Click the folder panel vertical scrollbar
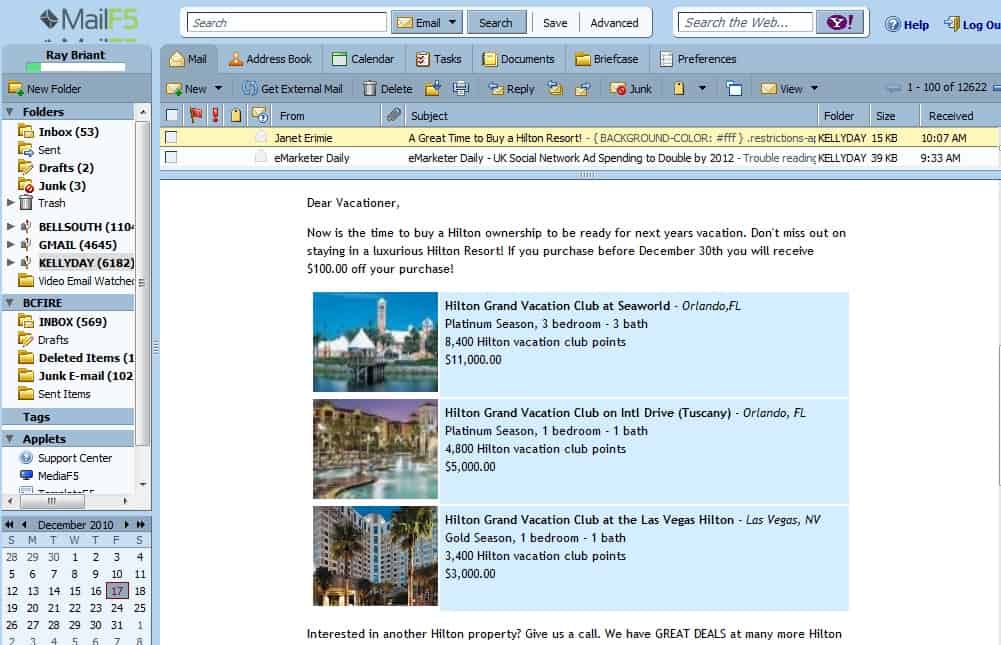 point(143,281)
